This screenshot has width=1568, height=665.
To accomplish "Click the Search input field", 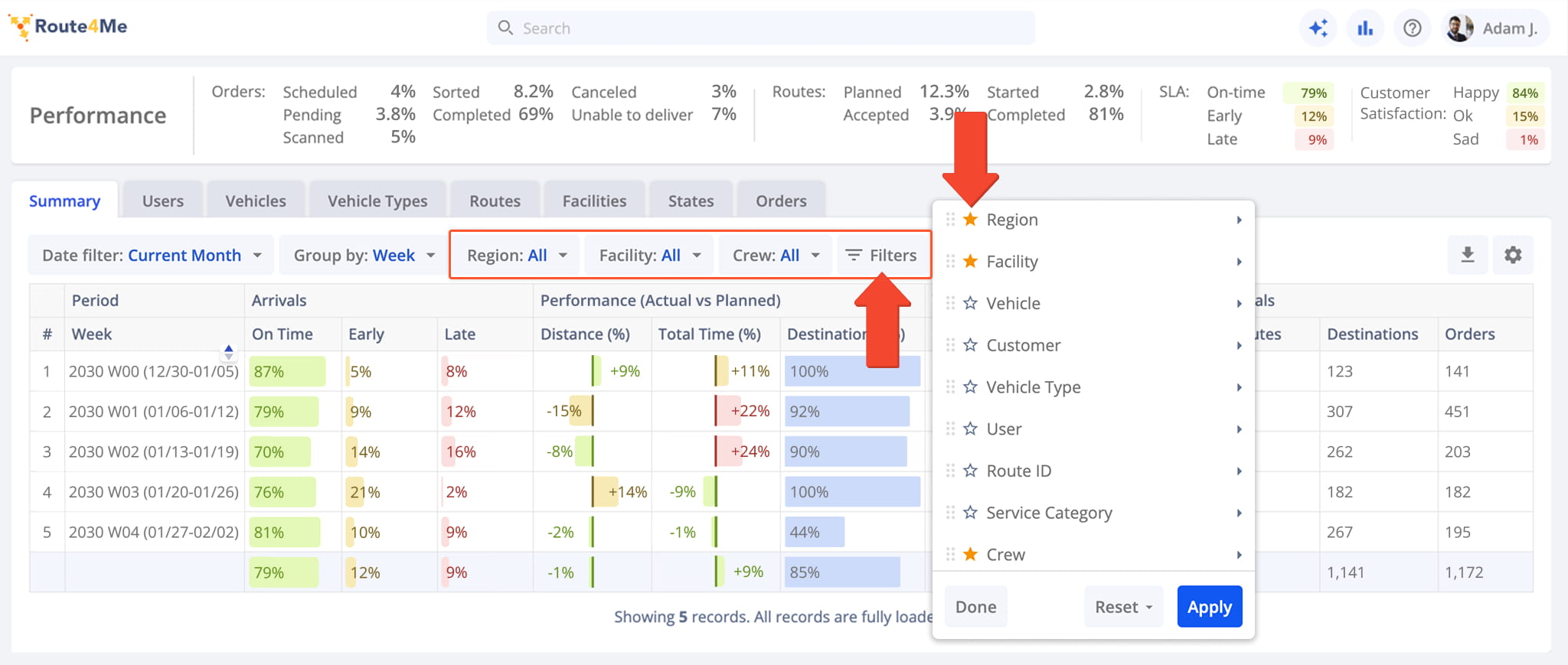I will 761,28.
